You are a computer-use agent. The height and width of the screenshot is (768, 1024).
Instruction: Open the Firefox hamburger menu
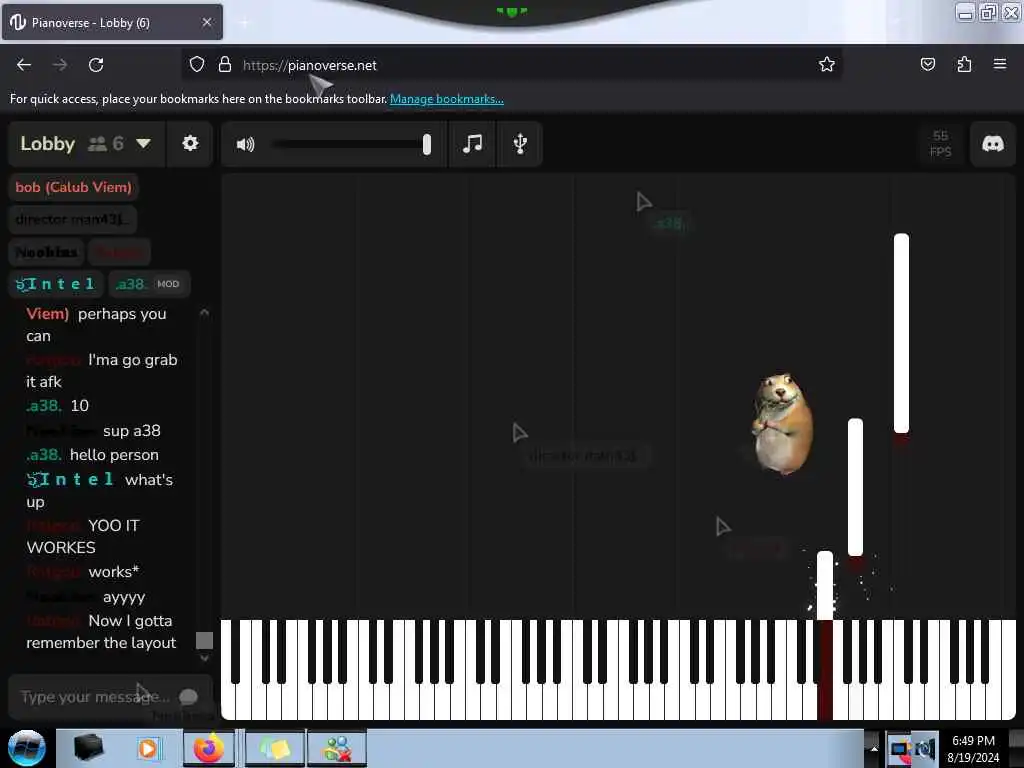(1000, 64)
